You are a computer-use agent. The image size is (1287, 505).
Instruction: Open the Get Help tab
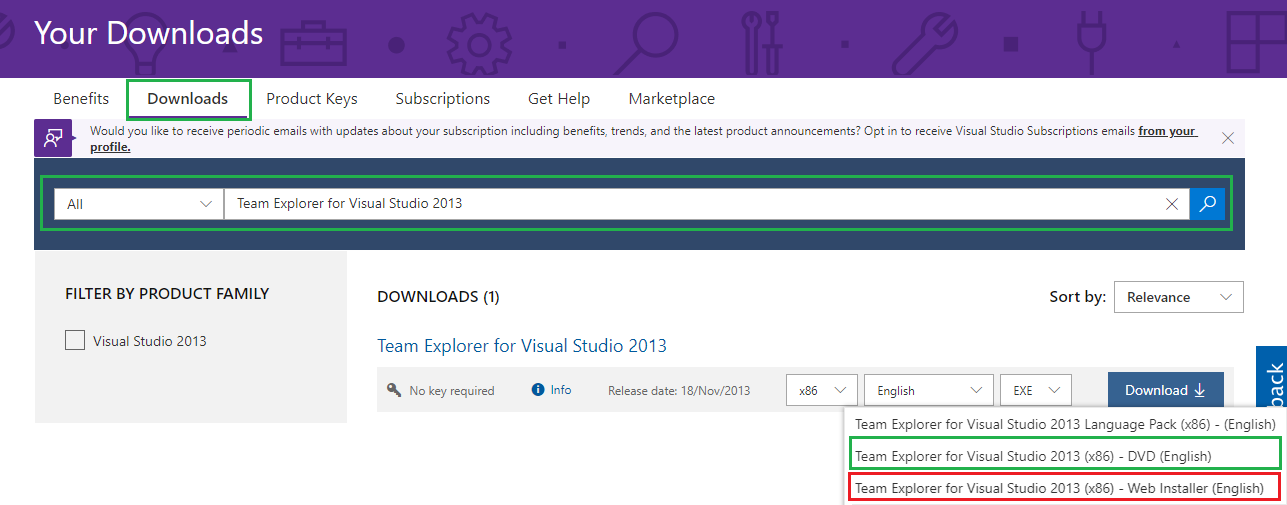[559, 99]
